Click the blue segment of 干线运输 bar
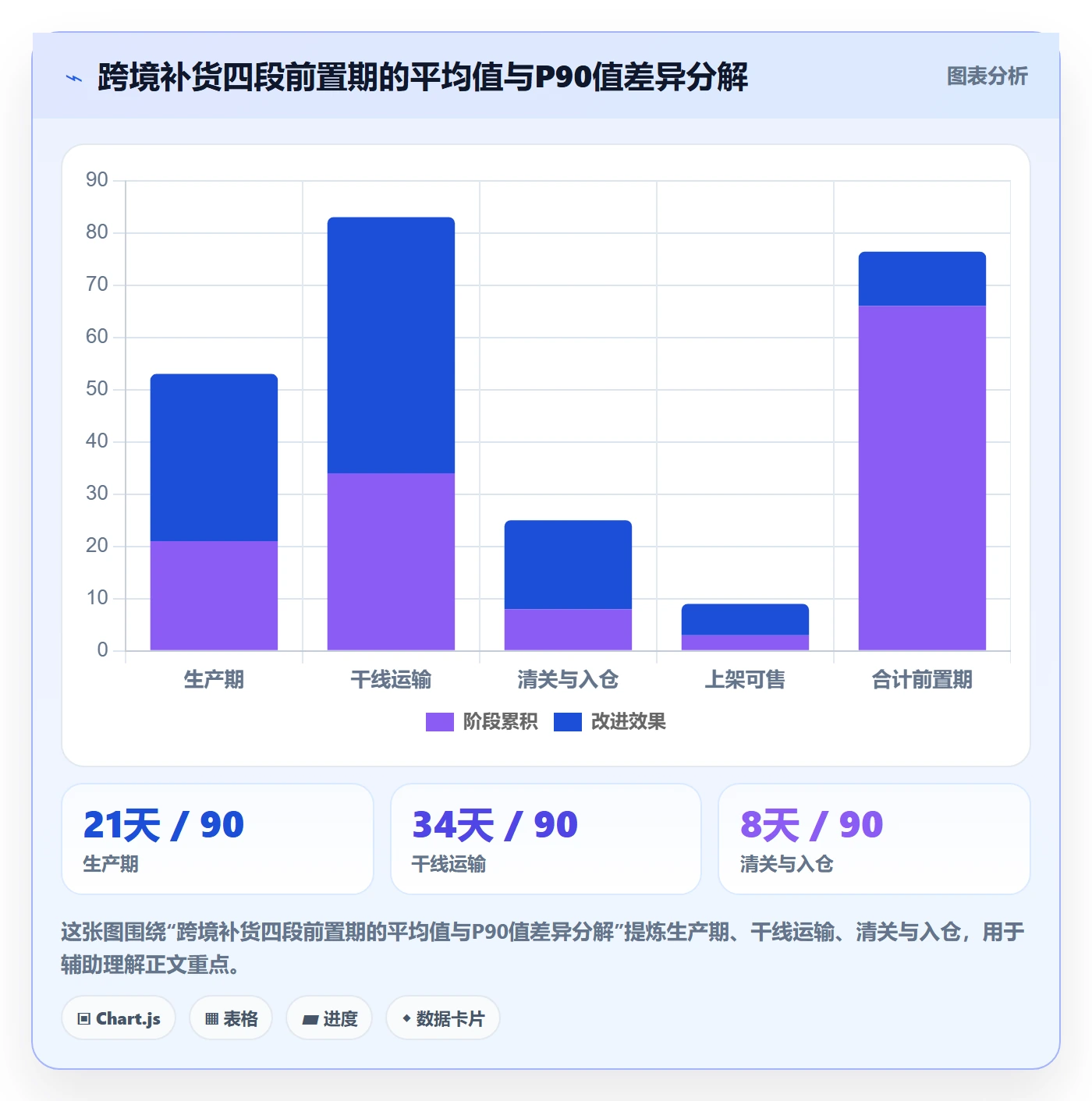 point(391,345)
